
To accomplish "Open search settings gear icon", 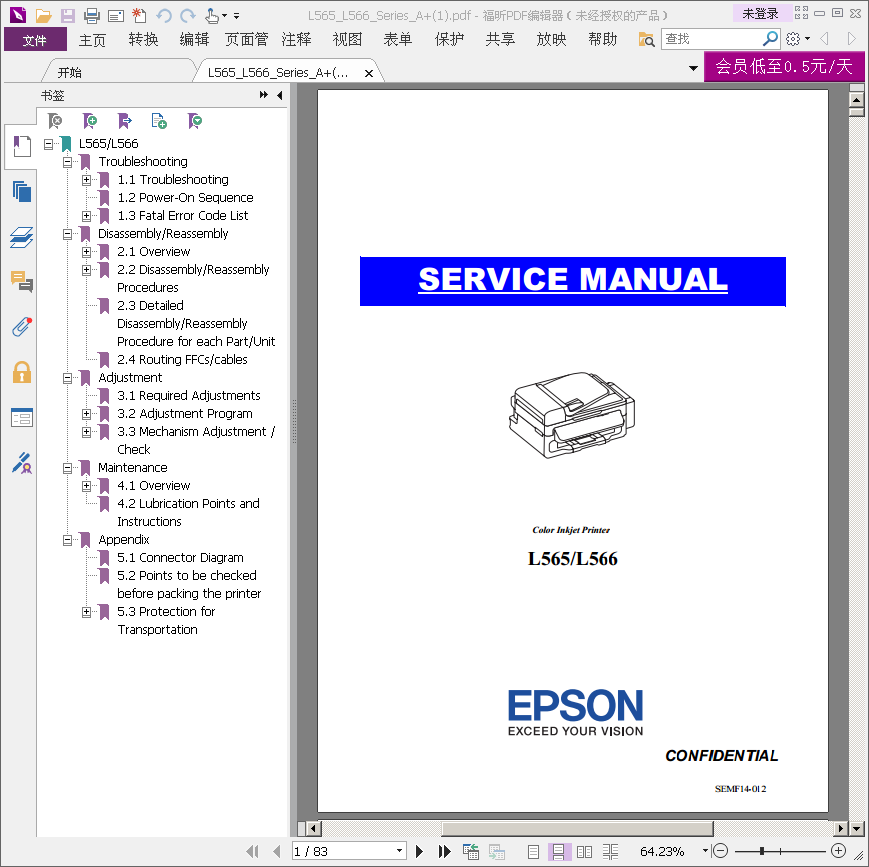I will point(793,39).
